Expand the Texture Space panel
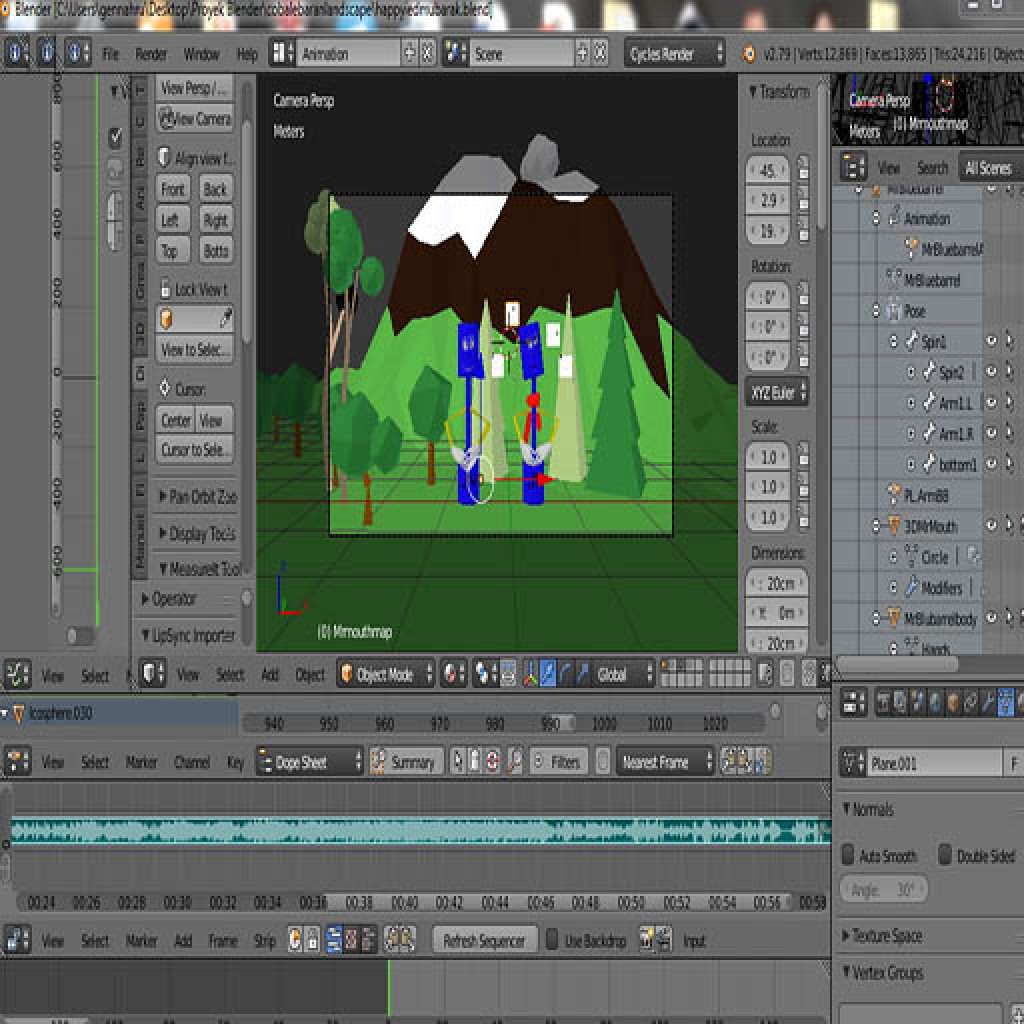 click(885, 937)
